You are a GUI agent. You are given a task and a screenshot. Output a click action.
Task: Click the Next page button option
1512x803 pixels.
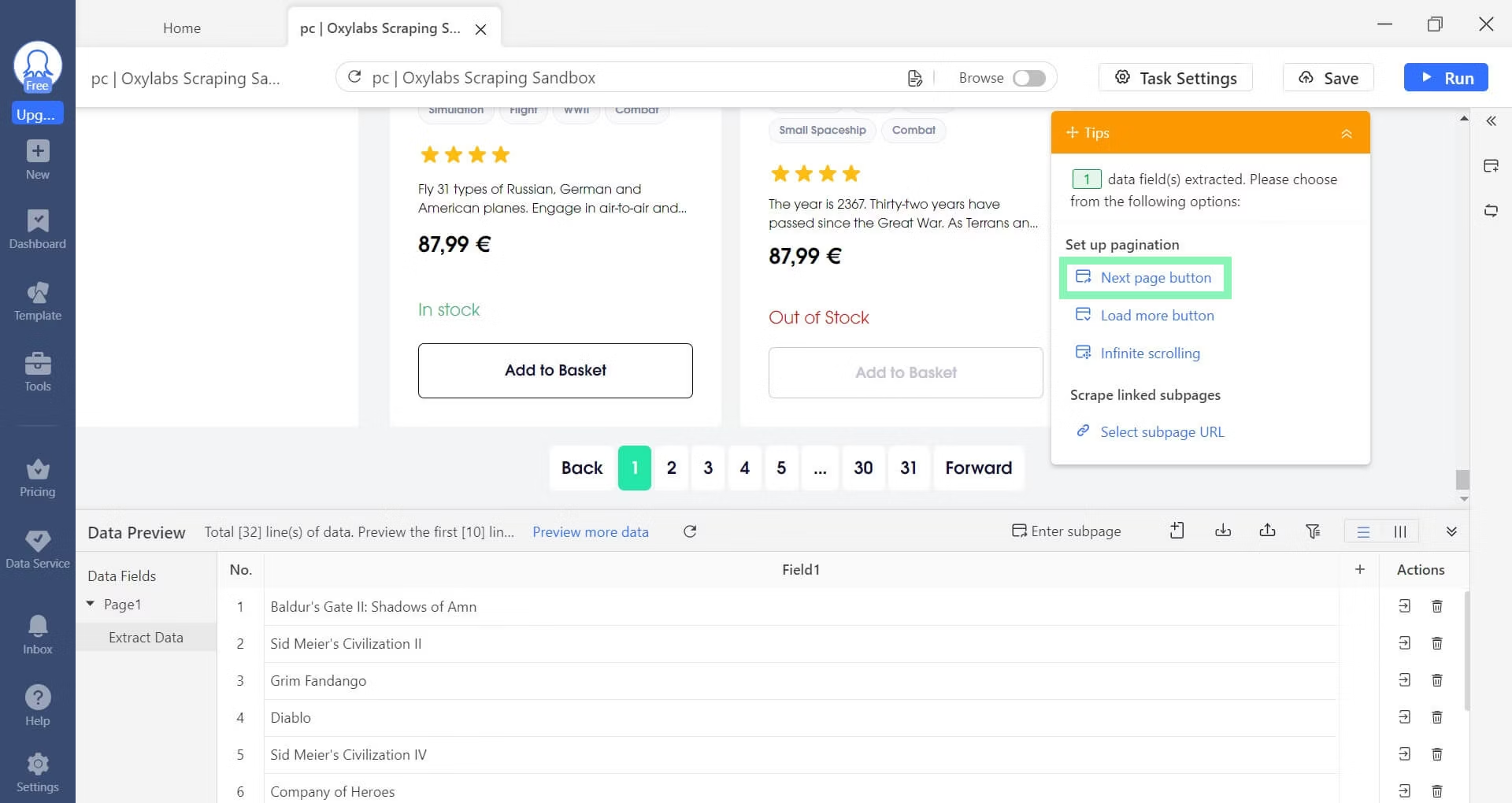(x=1155, y=277)
